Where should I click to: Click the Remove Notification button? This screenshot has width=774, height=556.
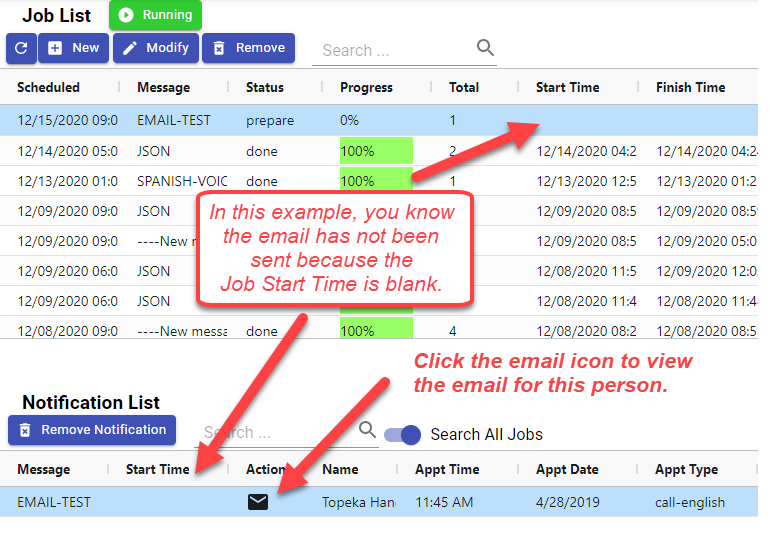tap(91, 430)
